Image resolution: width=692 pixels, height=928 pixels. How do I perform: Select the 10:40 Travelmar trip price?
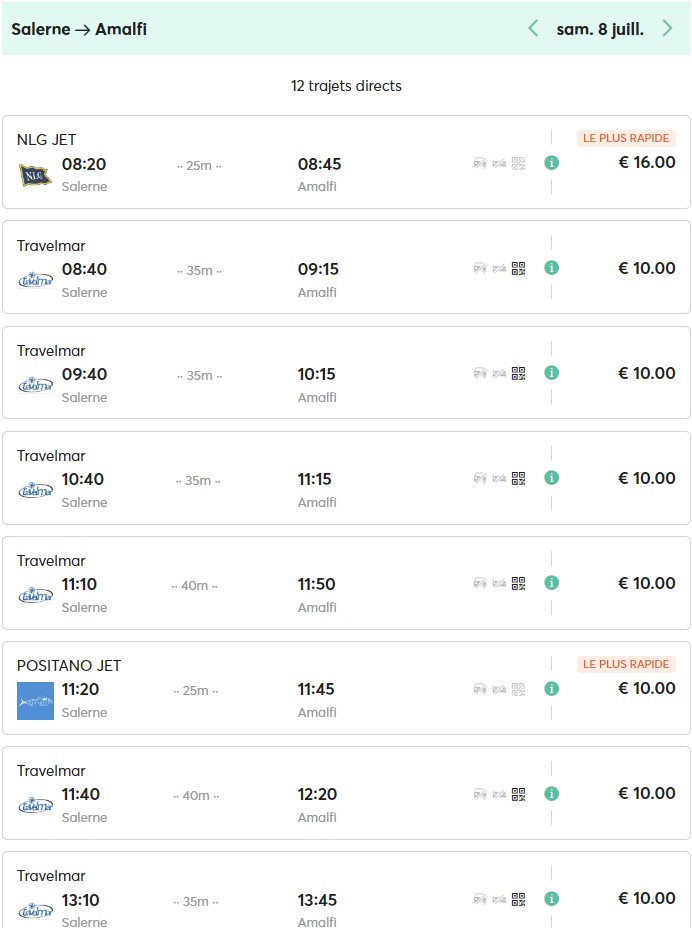(x=646, y=478)
